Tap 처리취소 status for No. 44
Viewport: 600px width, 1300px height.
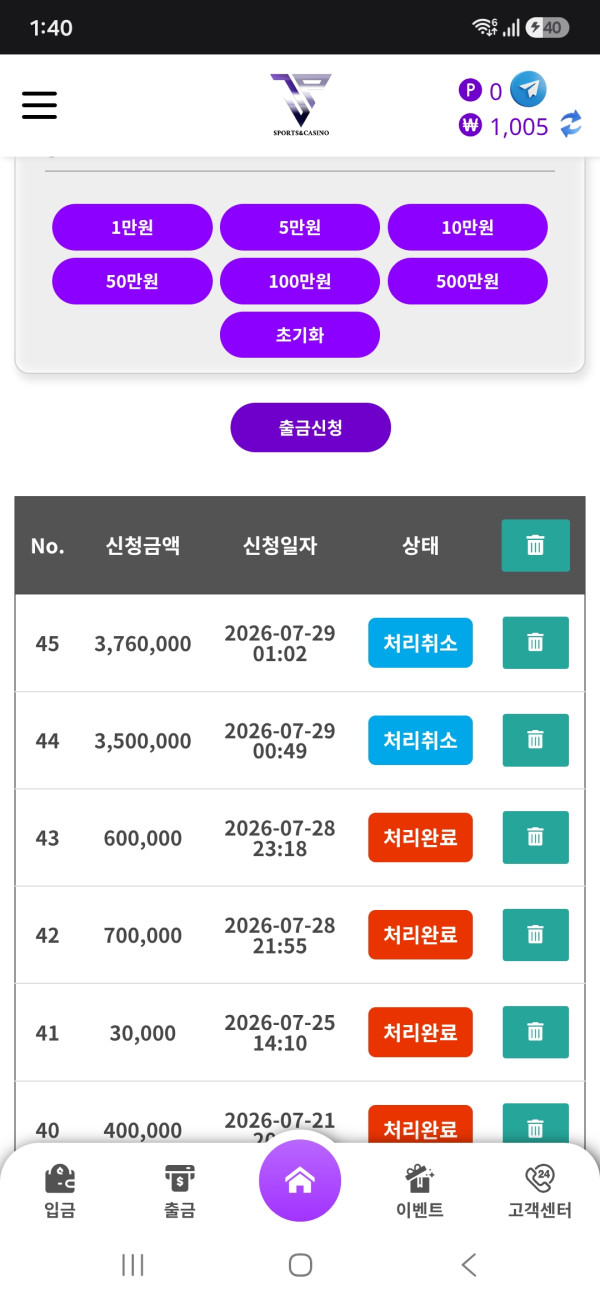[x=420, y=740]
